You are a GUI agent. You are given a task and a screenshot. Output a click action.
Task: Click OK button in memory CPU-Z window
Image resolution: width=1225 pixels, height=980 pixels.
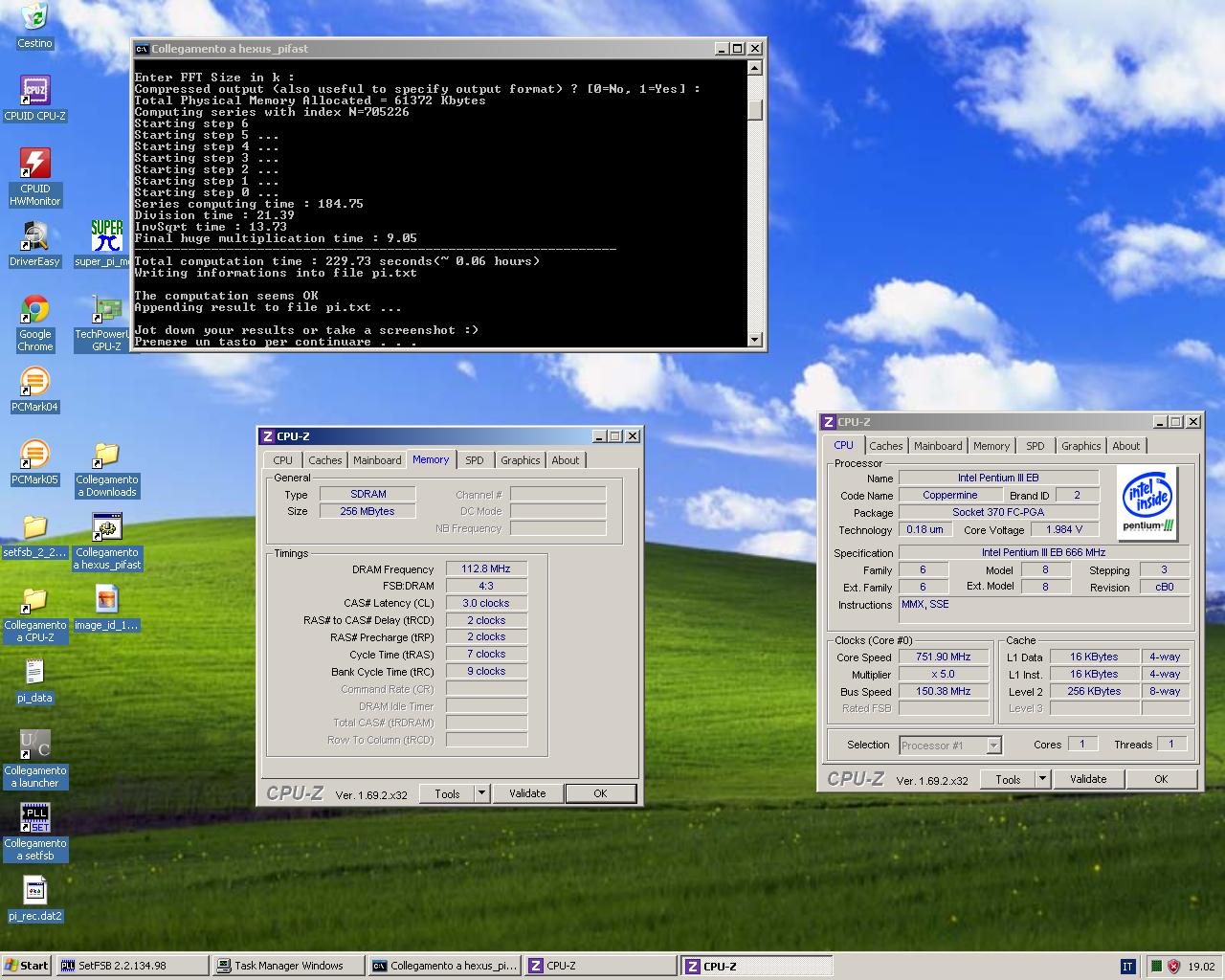tap(600, 793)
